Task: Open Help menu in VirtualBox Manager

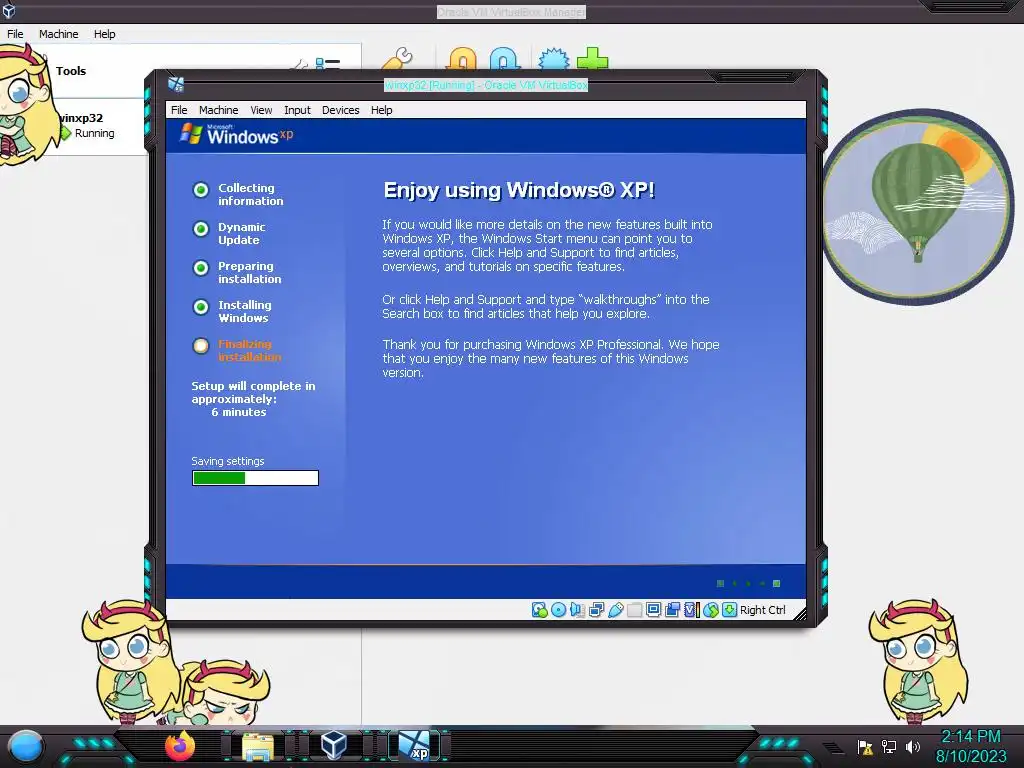Action: [104, 34]
